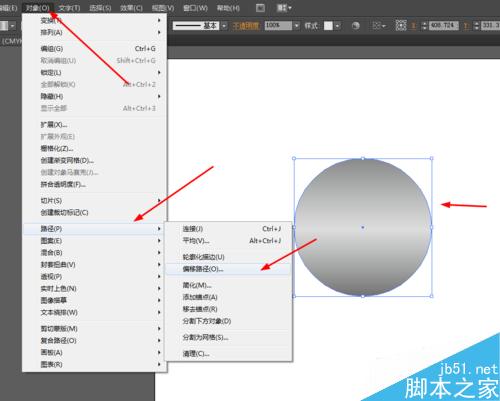Click the Bridge icon in menu bar
This screenshot has height=401, width=500.
(x=260, y=8)
